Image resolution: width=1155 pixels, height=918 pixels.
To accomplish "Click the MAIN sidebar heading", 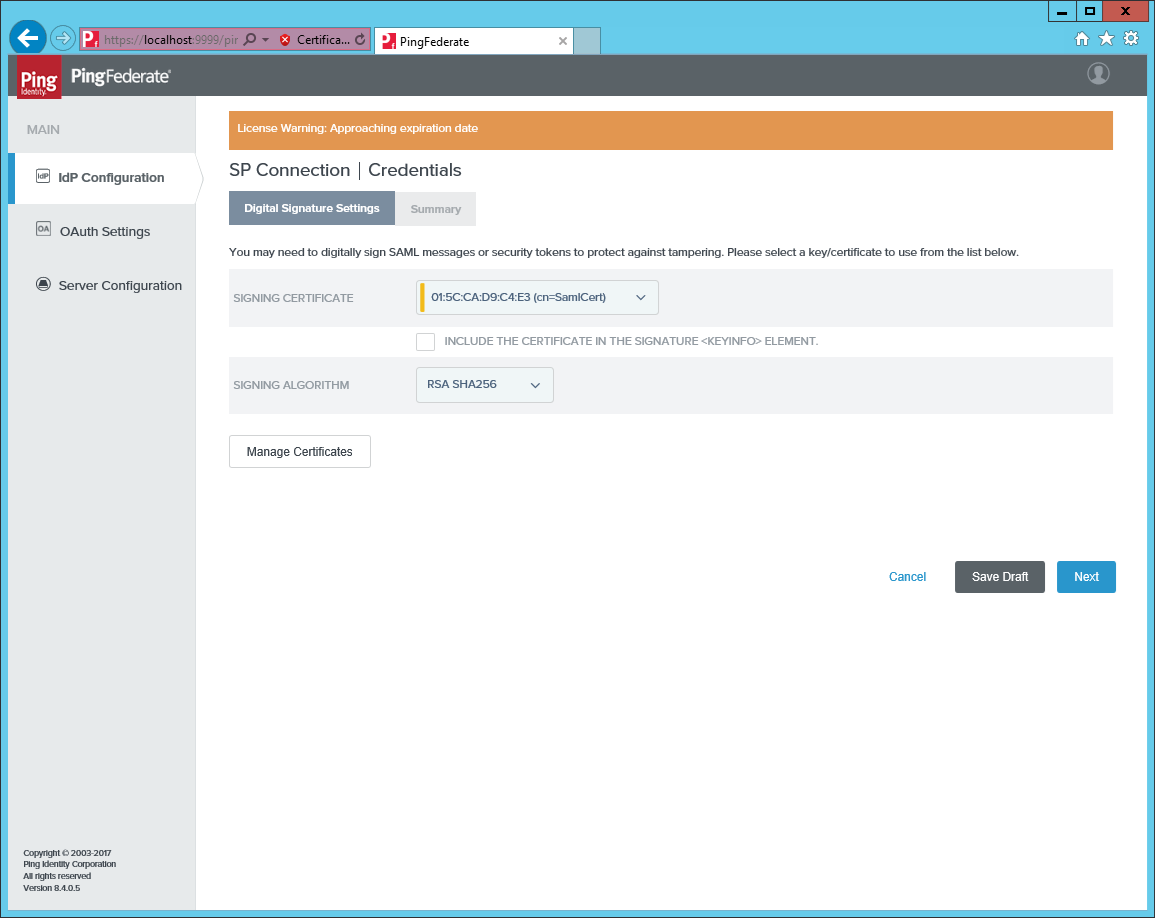I will tap(43, 130).
